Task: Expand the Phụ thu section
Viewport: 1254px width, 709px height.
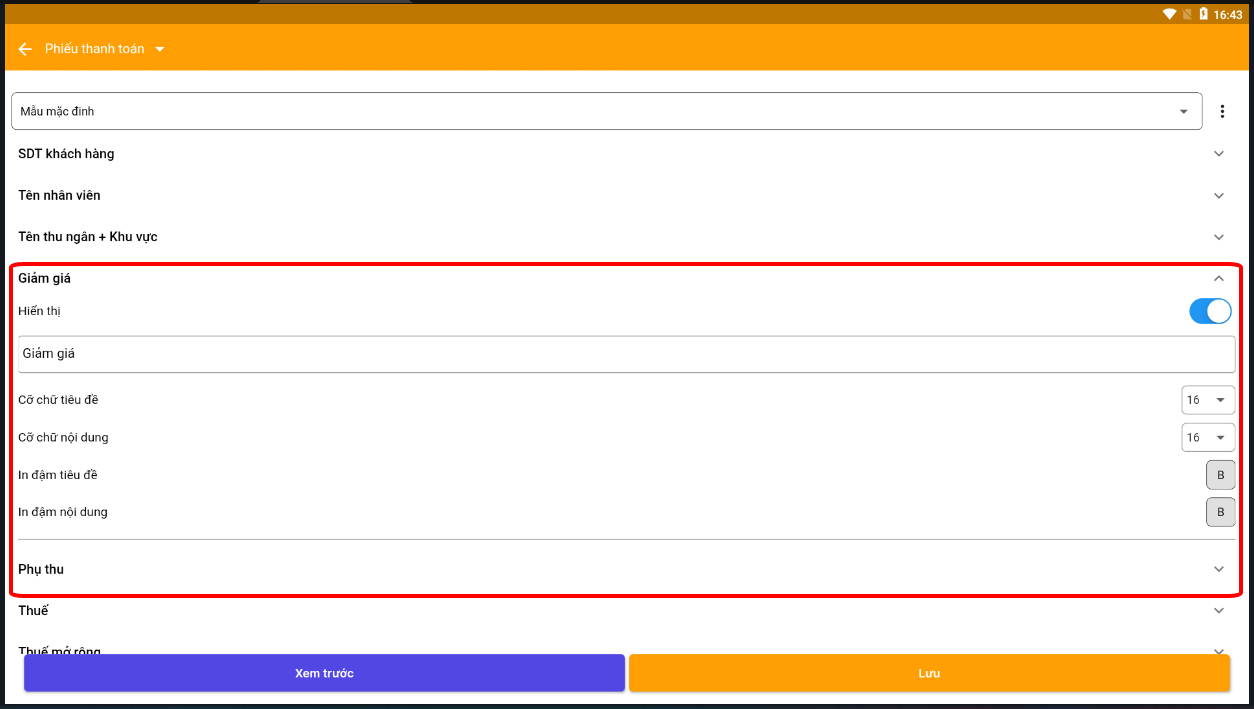Action: point(1218,569)
